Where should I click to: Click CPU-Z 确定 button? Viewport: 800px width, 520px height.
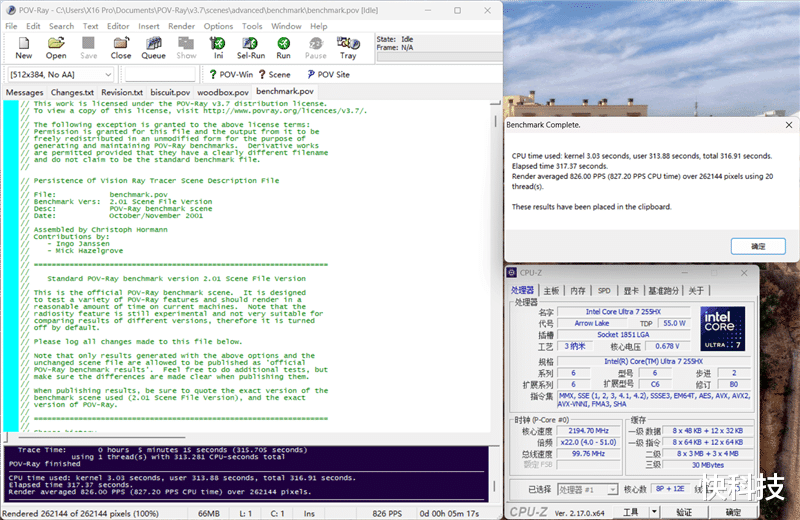click(733, 511)
